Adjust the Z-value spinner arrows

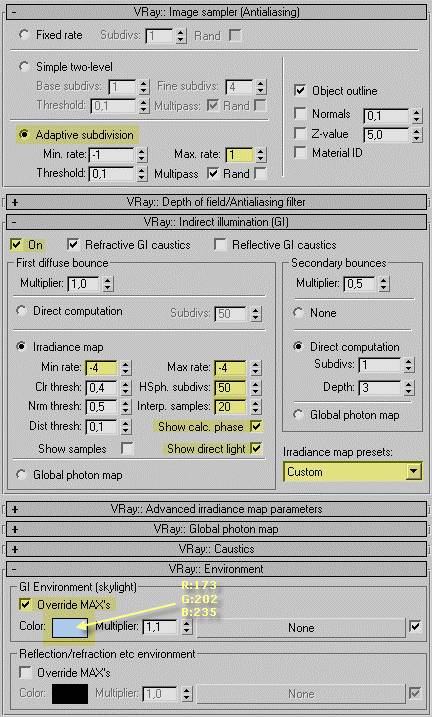416,134
